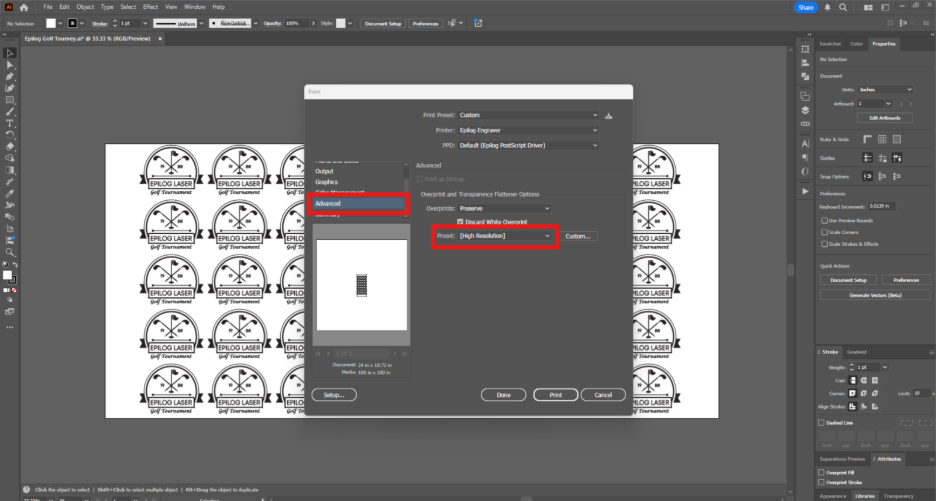The height and width of the screenshot is (501, 936).
Task: Enable Use Preview Bounds checkbox
Action: [824, 220]
